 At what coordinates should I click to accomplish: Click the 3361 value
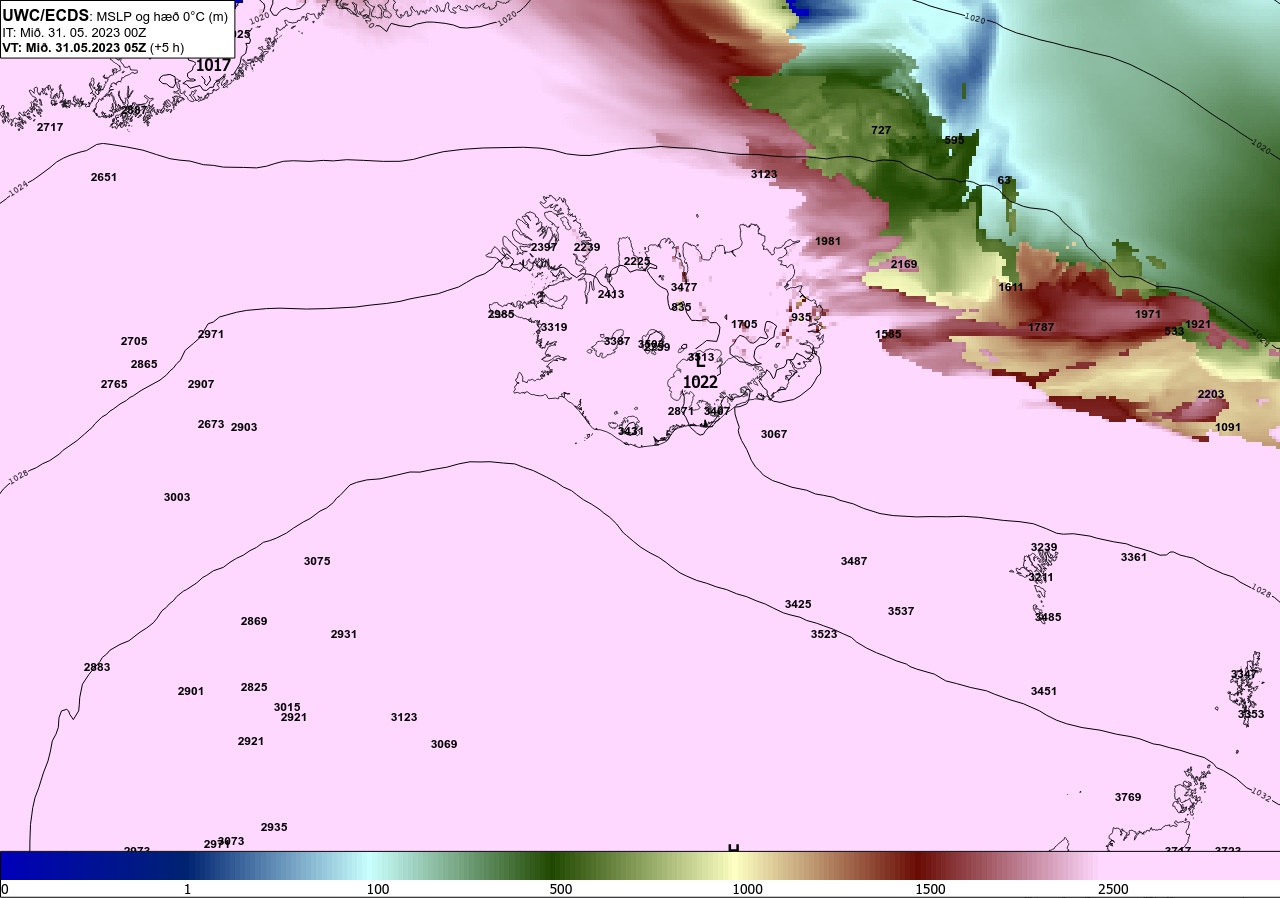pyautogui.click(x=1134, y=557)
